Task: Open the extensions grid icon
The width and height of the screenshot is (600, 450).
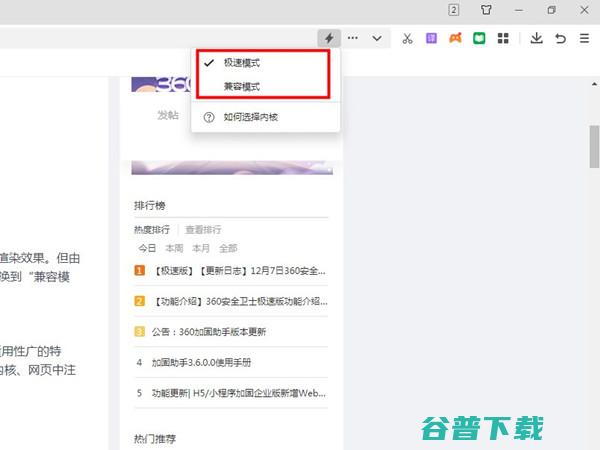Action: (x=503, y=38)
